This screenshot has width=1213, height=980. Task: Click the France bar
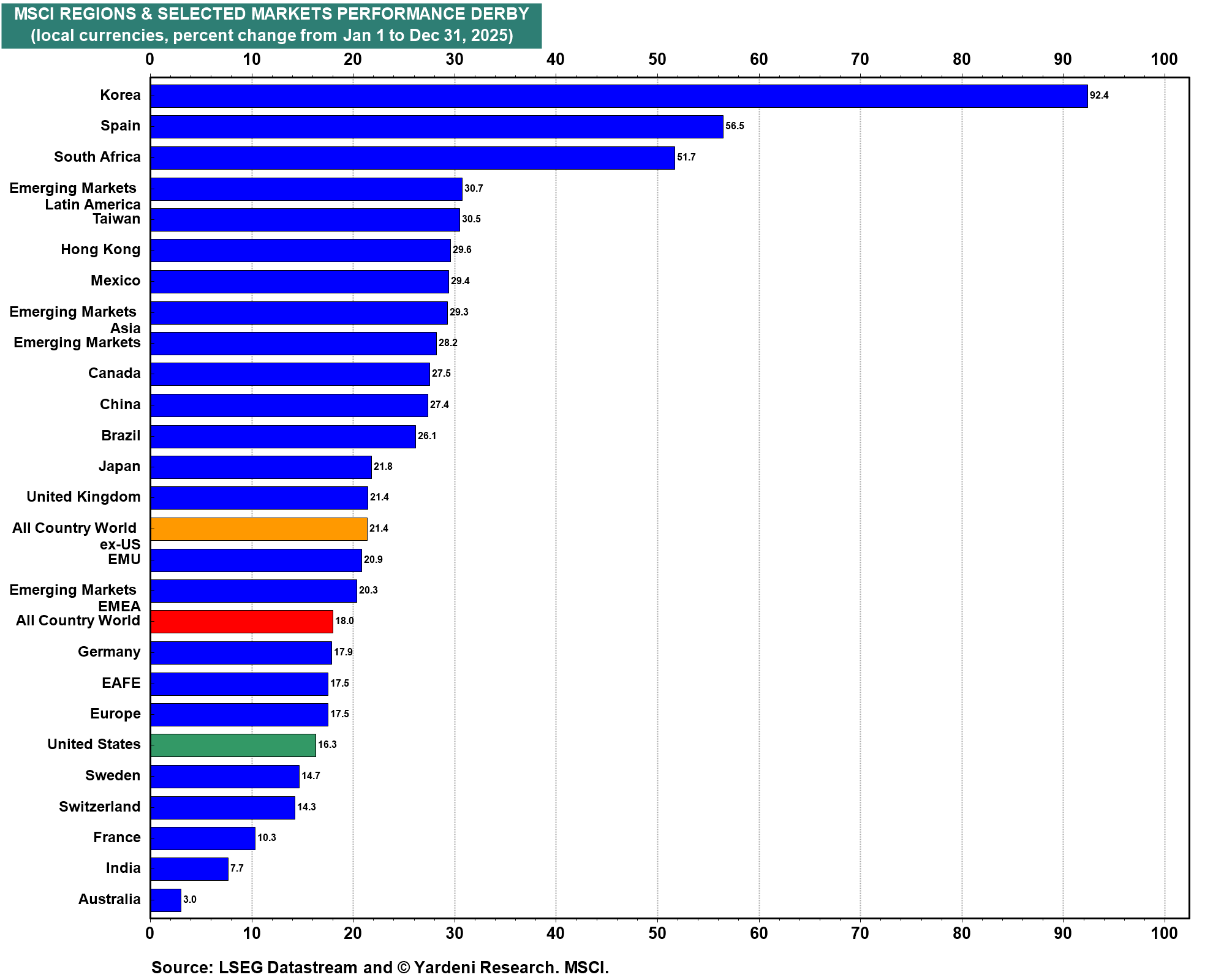click(x=202, y=839)
